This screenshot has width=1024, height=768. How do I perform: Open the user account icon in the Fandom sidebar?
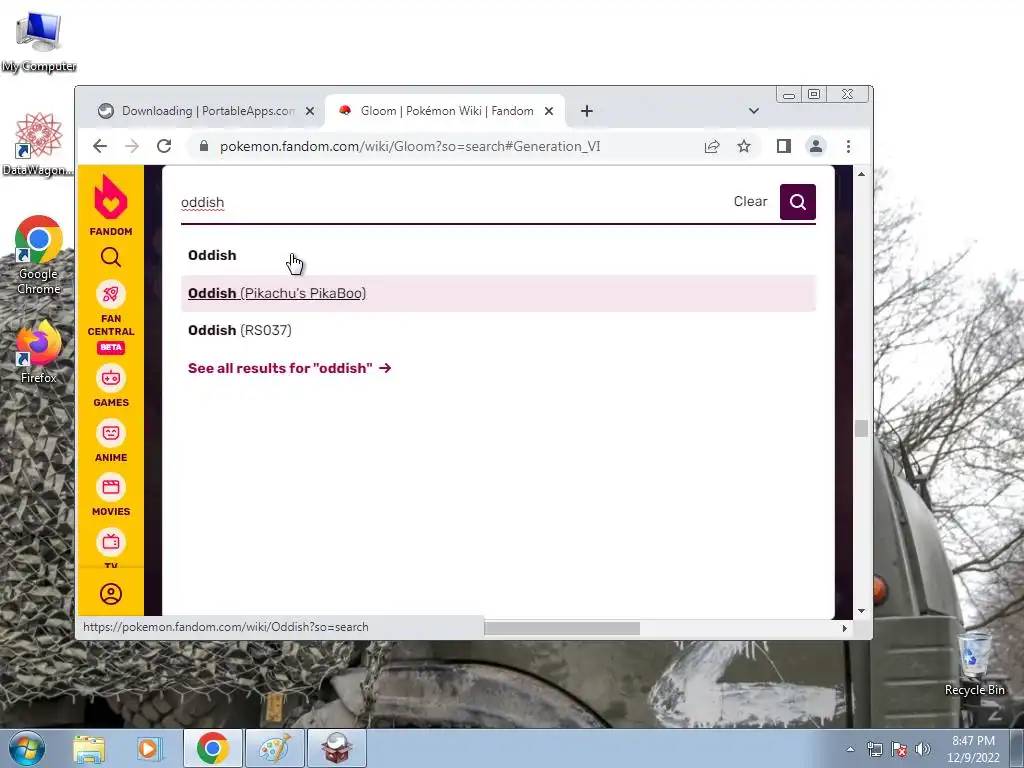pos(110,594)
